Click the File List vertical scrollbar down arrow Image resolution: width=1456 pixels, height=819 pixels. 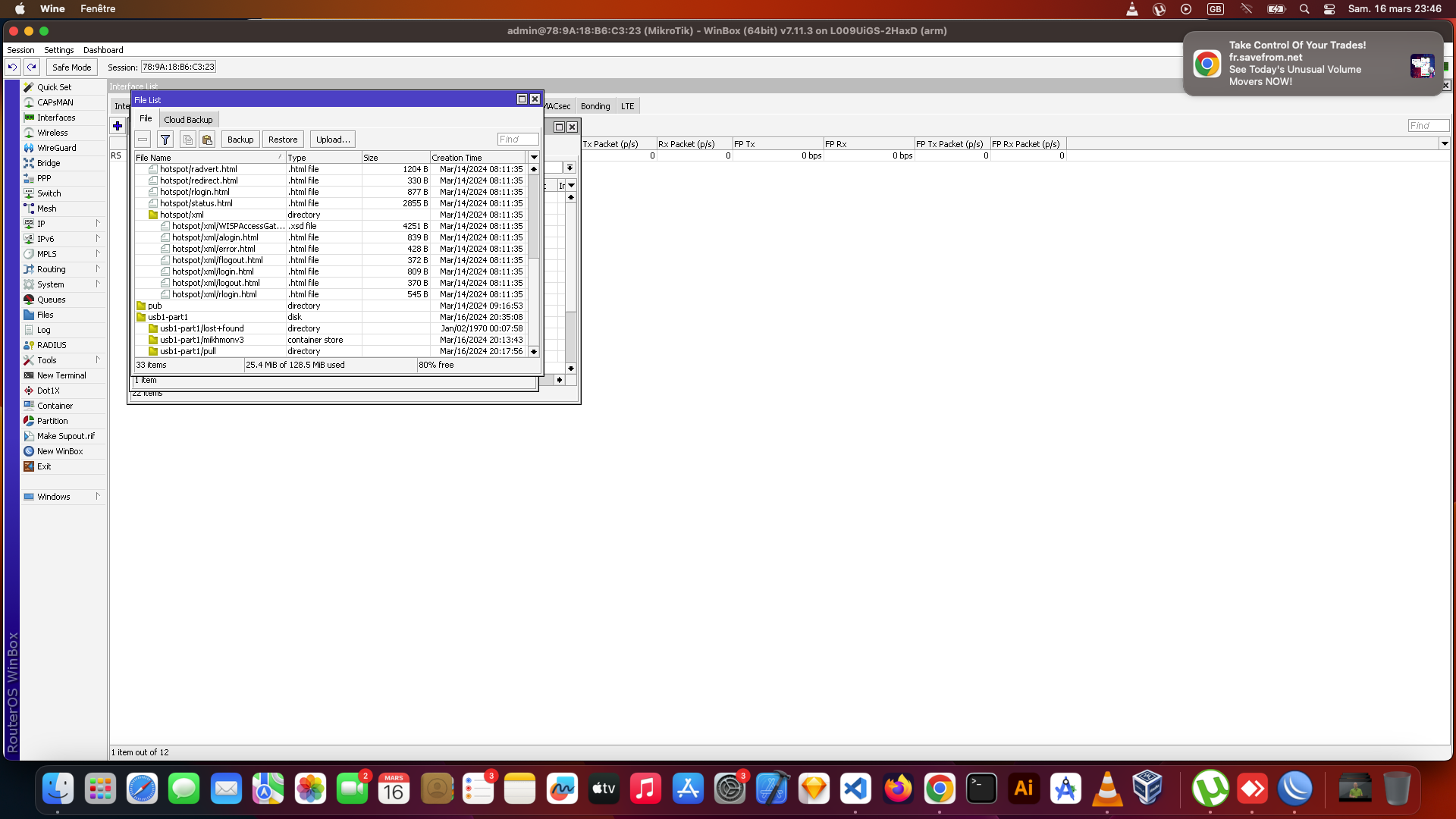(534, 352)
